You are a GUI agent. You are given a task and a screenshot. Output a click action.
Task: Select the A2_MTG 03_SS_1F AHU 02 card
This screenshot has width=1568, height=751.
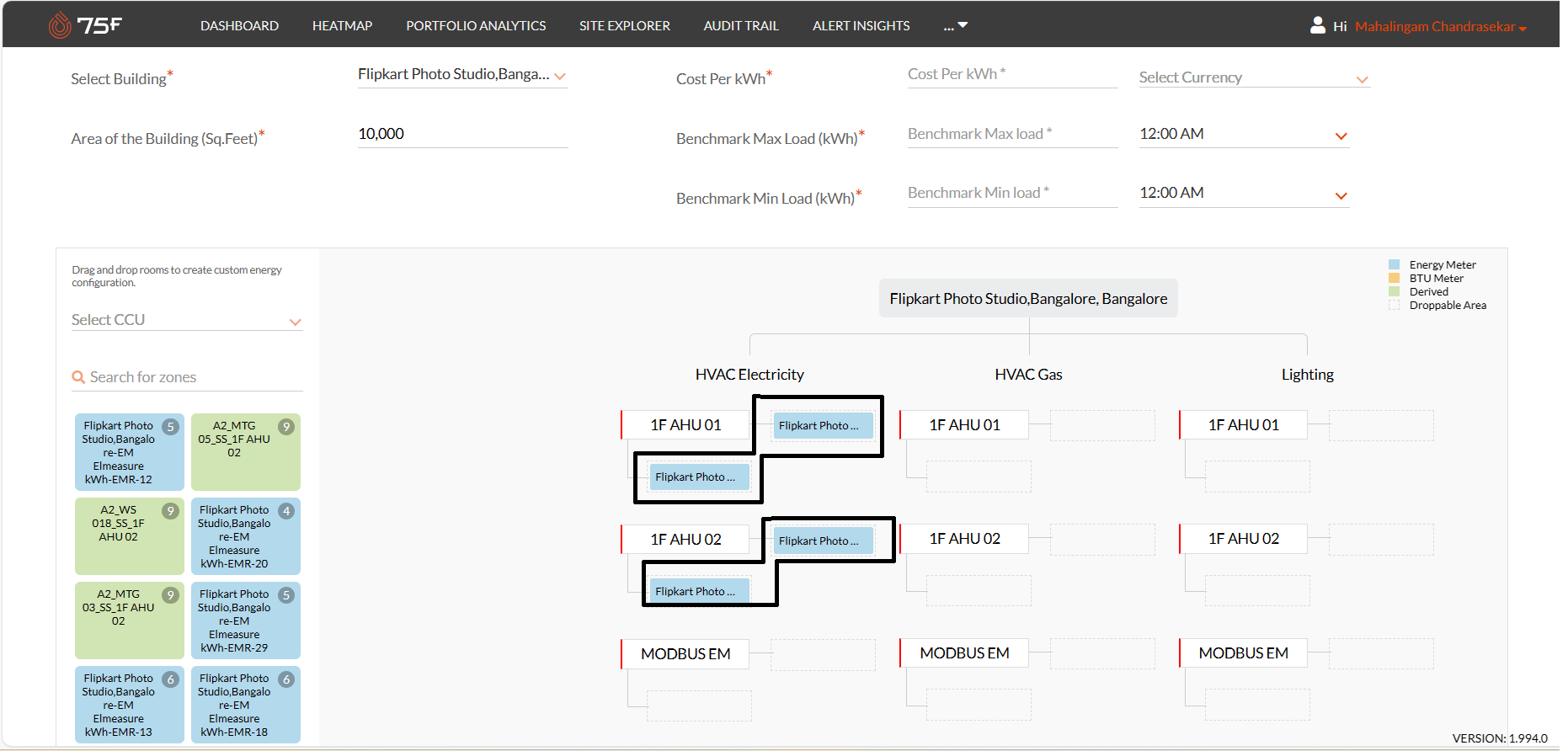tap(129, 621)
